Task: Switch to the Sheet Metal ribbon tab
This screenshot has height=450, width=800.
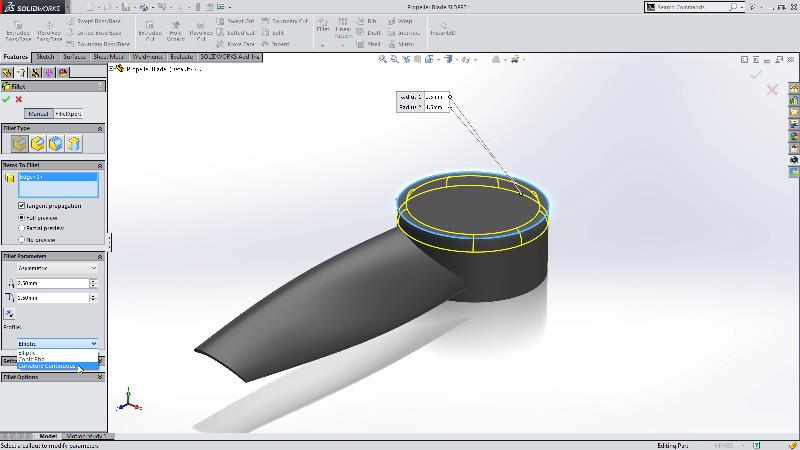Action: coord(109,57)
